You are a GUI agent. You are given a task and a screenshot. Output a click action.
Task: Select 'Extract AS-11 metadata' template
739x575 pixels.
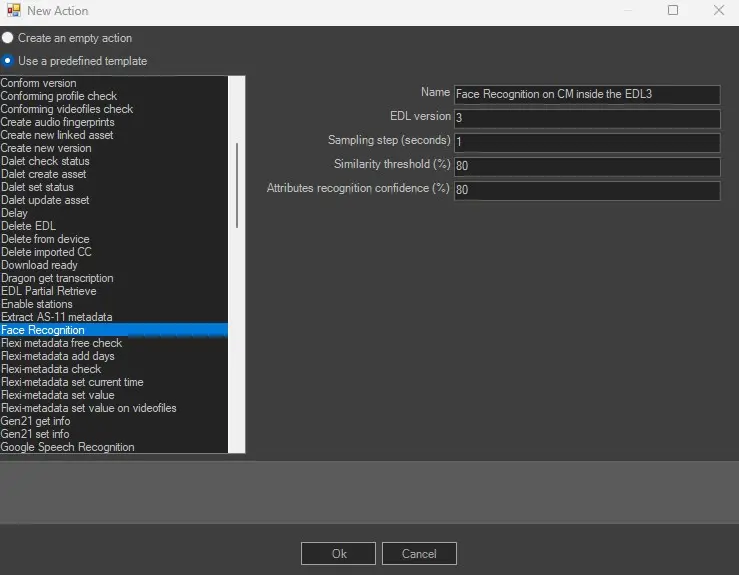tap(56, 317)
